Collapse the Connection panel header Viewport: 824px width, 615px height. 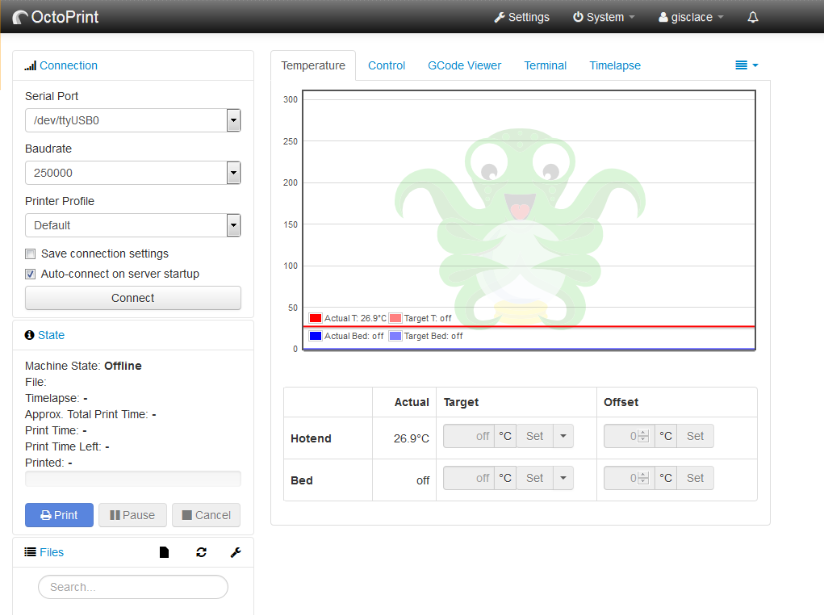(68, 65)
